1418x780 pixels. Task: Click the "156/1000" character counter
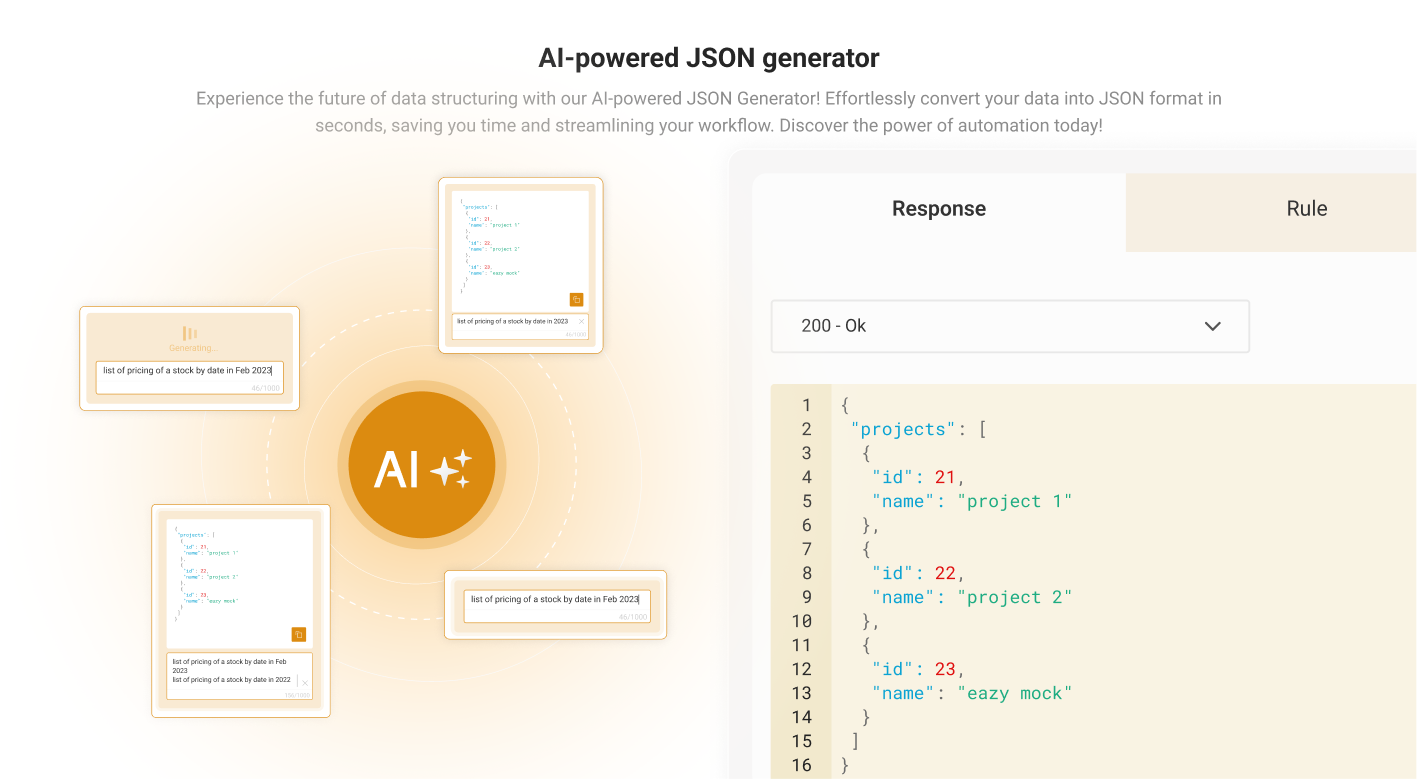(x=296, y=695)
